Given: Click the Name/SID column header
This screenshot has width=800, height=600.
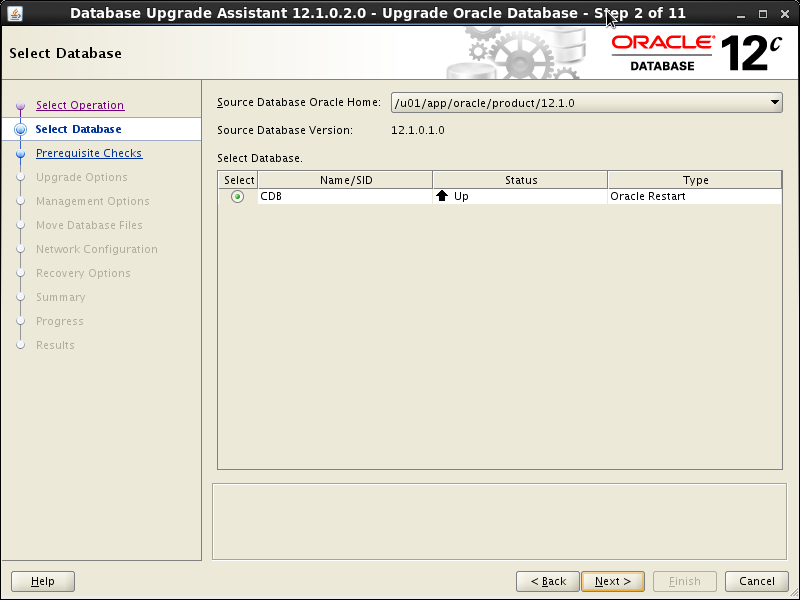Looking at the screenshot, I should pos(344,179).
